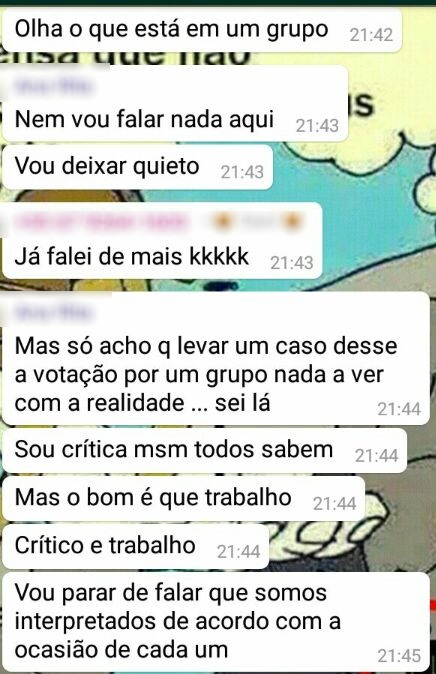Select the "Nem vou falar nada aqui" message

tap(175, 103)
